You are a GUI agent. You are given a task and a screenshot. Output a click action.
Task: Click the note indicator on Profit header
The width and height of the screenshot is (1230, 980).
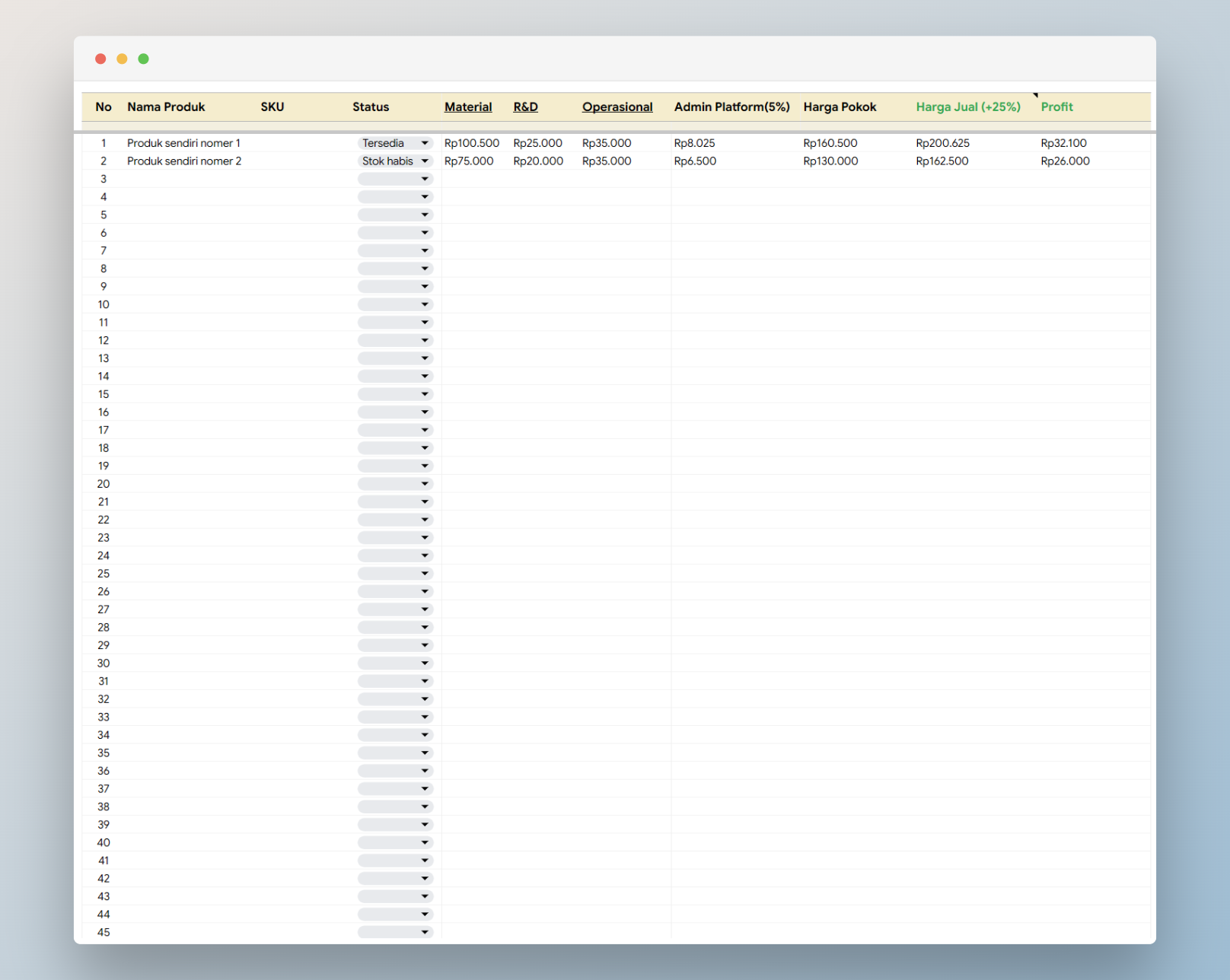pos(1035,95)
